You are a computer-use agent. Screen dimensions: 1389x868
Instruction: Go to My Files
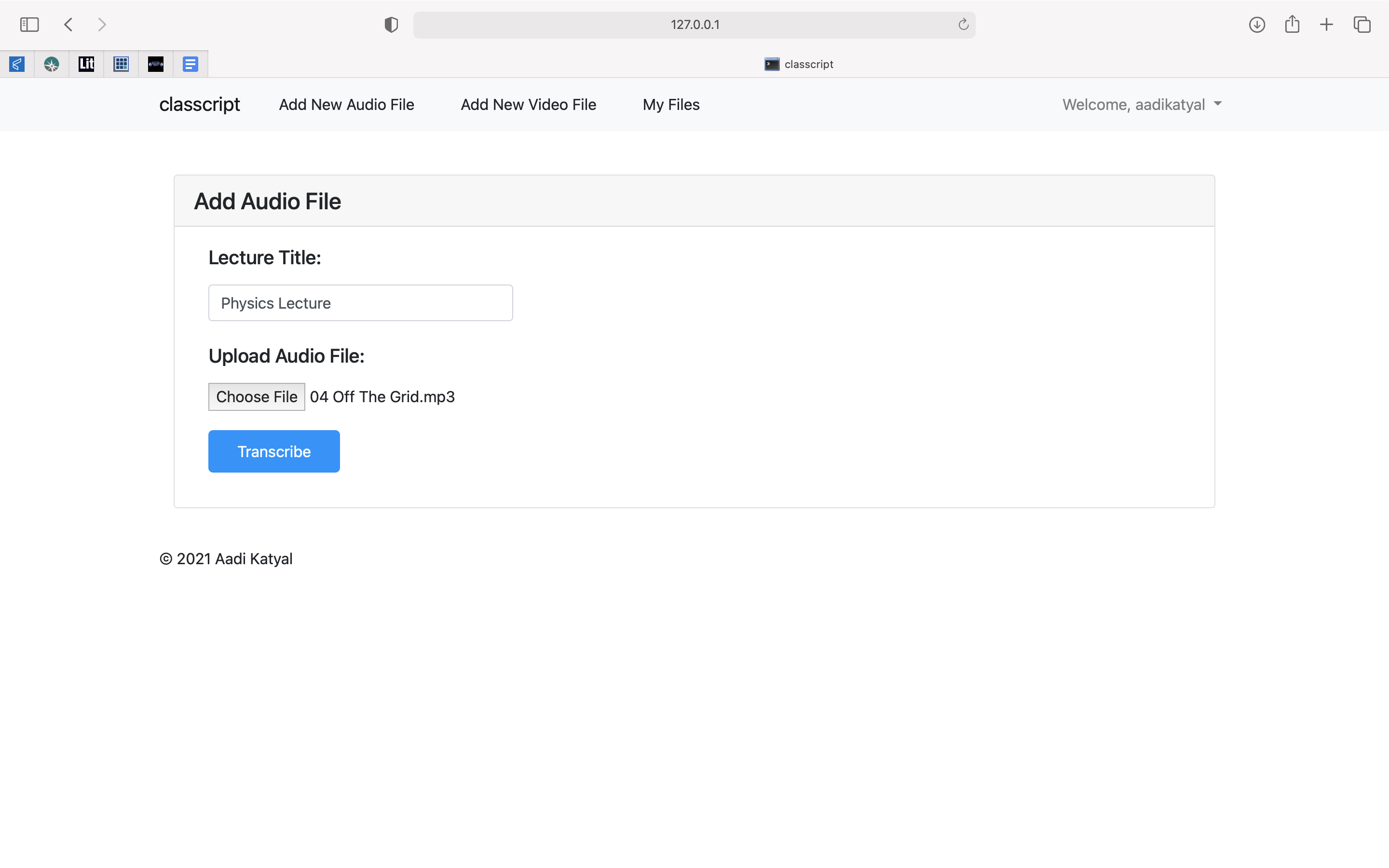coord(670,105)
